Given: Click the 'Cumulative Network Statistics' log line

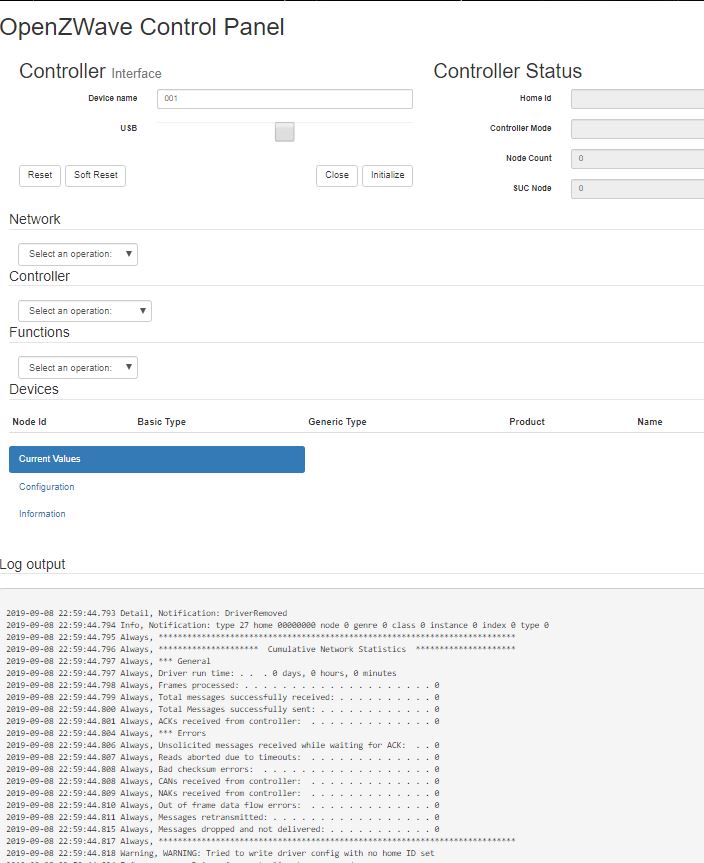Looking at the screenshot, I should (261, 649).
